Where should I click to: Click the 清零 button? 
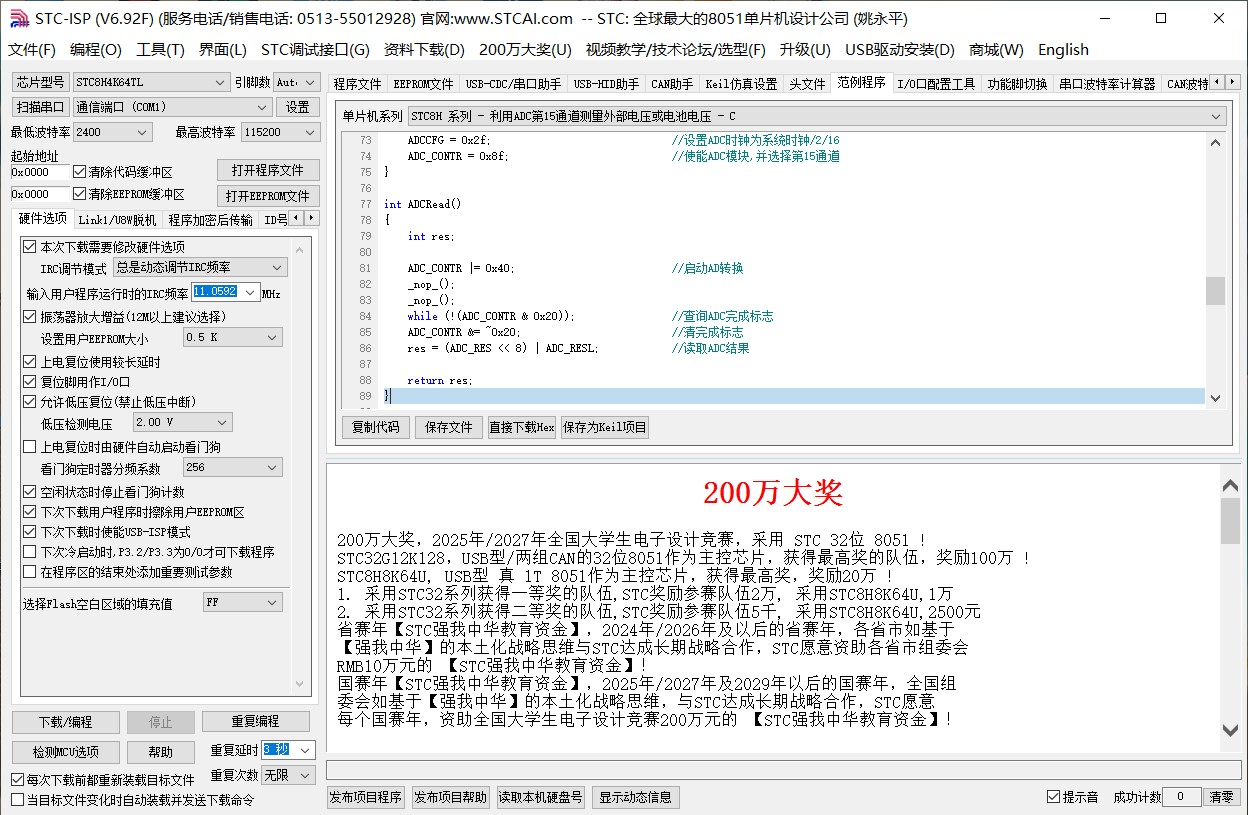(1222, 797)
